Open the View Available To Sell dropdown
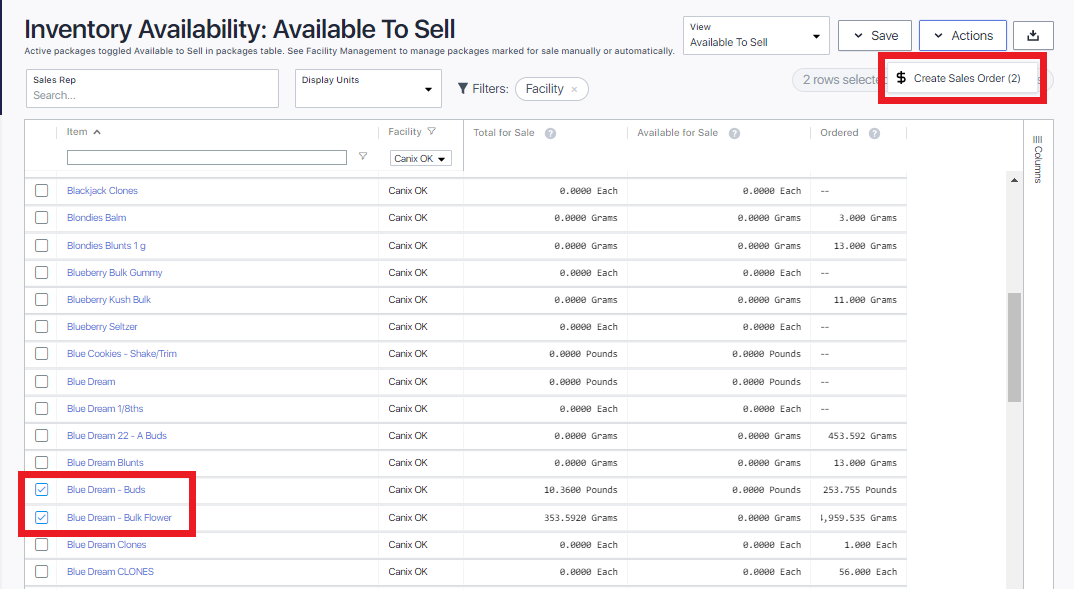Image resolution: width=1074 pixels, height=589 pixels. click(x=755, y=36)
